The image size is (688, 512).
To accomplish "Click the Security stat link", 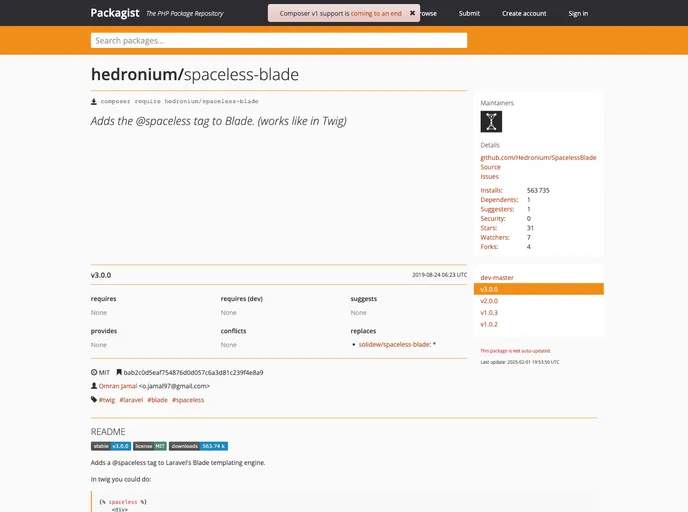I will pos(493,218).
